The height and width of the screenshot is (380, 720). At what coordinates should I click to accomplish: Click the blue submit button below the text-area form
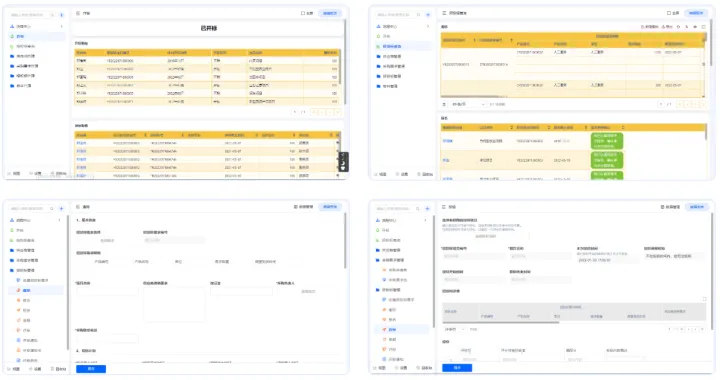click(x=91, y=369)
